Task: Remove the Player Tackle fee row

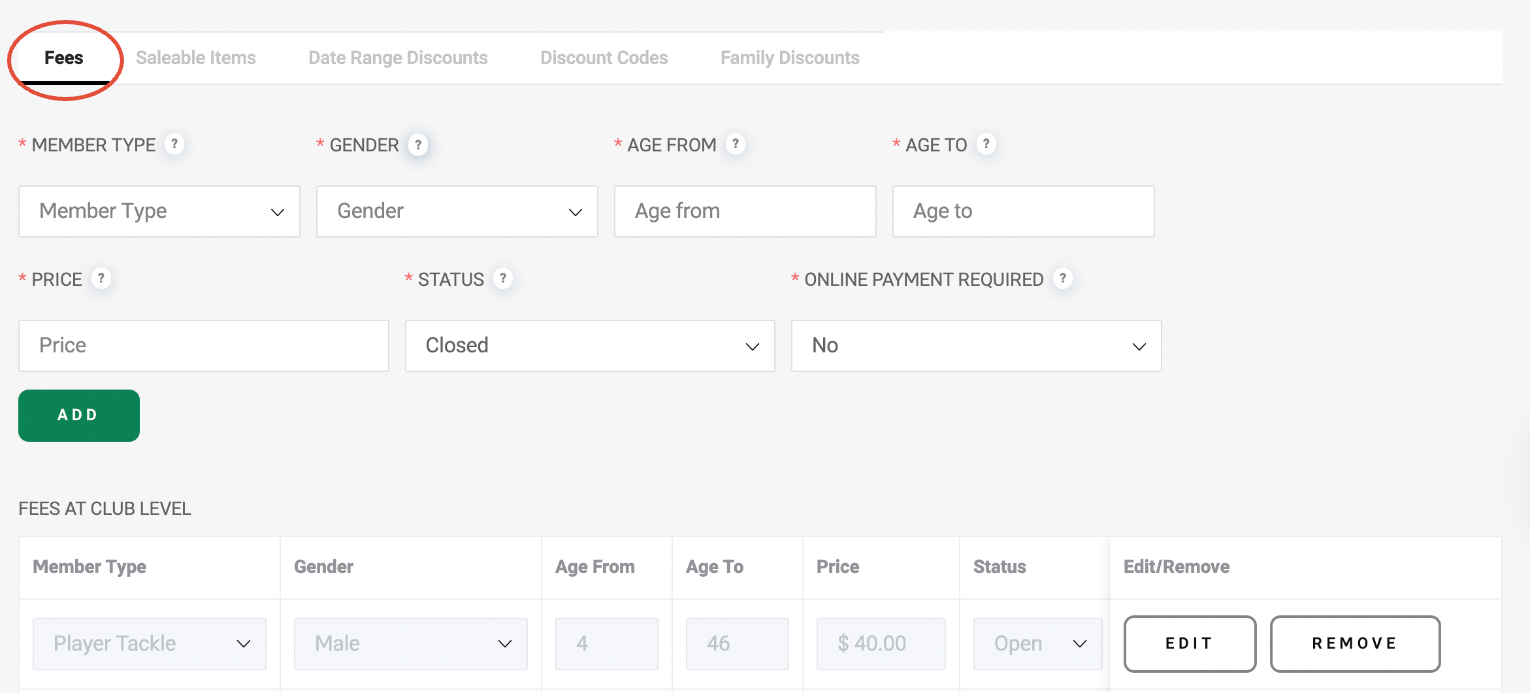Action: click(1355, 644)
